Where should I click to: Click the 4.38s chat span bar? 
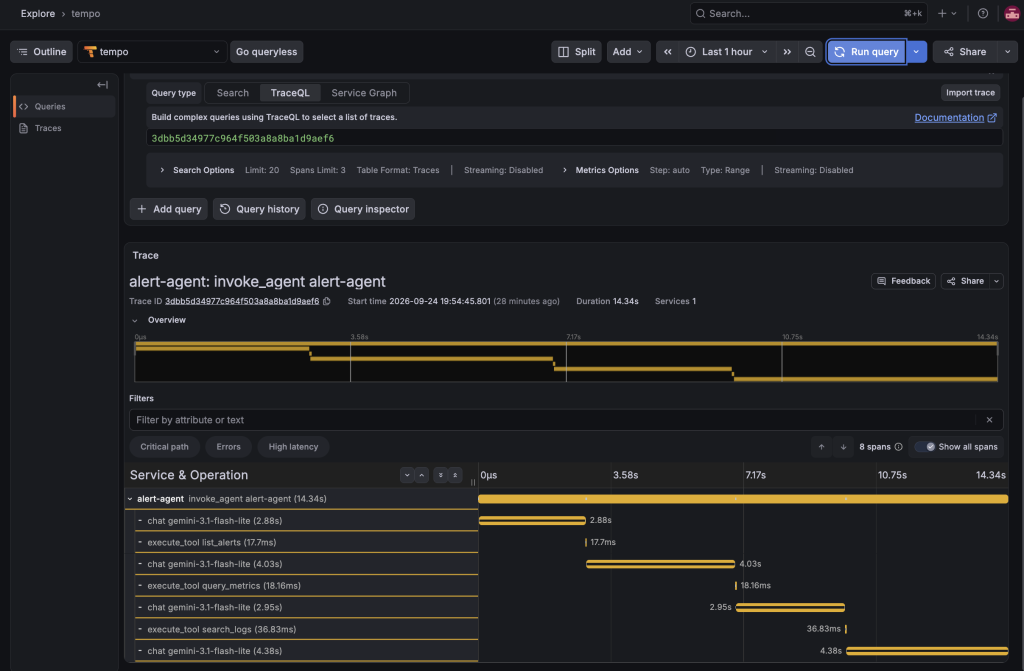(x=927, y=651)
